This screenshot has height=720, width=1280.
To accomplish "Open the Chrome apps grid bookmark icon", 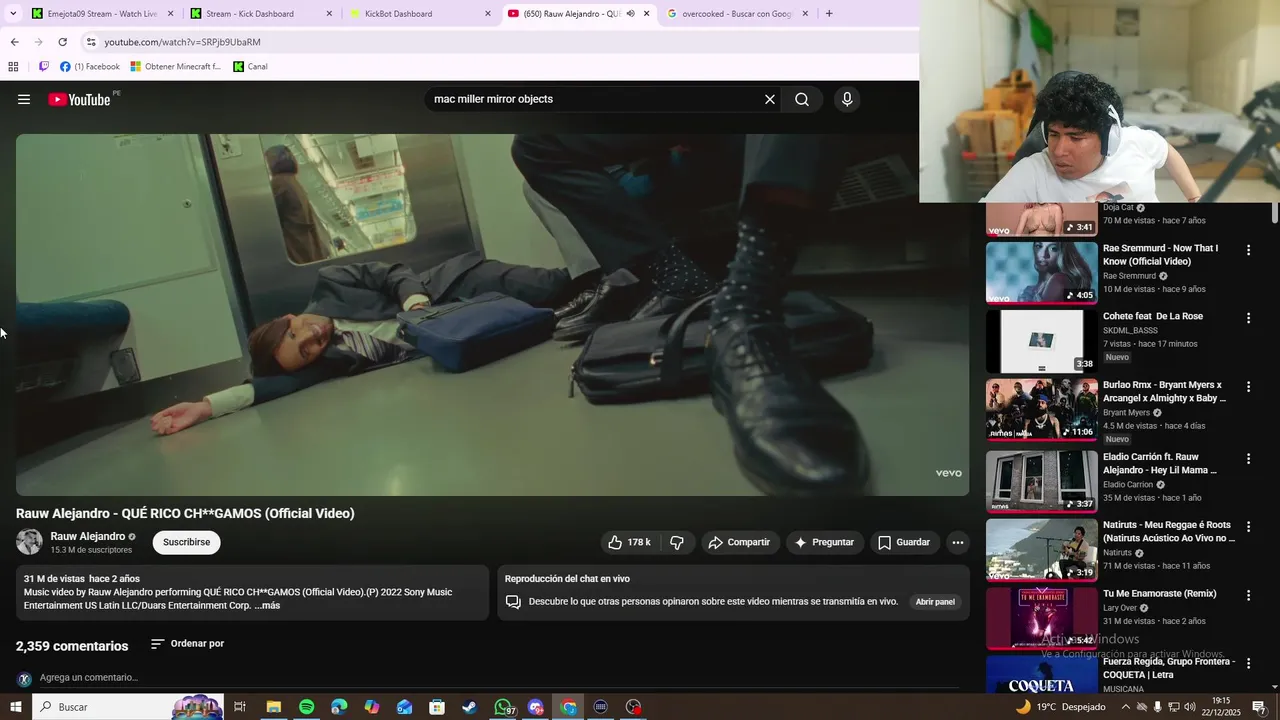I will (x=13, y=67).
